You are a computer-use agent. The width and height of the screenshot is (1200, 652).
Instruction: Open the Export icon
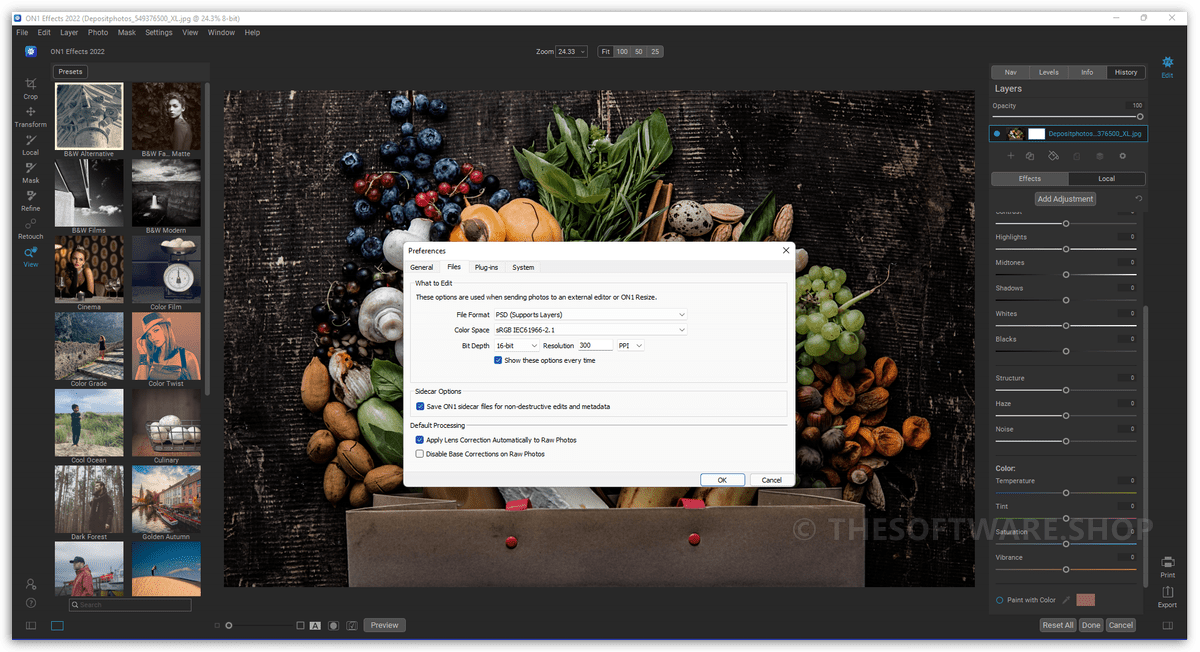[1167, 597]
